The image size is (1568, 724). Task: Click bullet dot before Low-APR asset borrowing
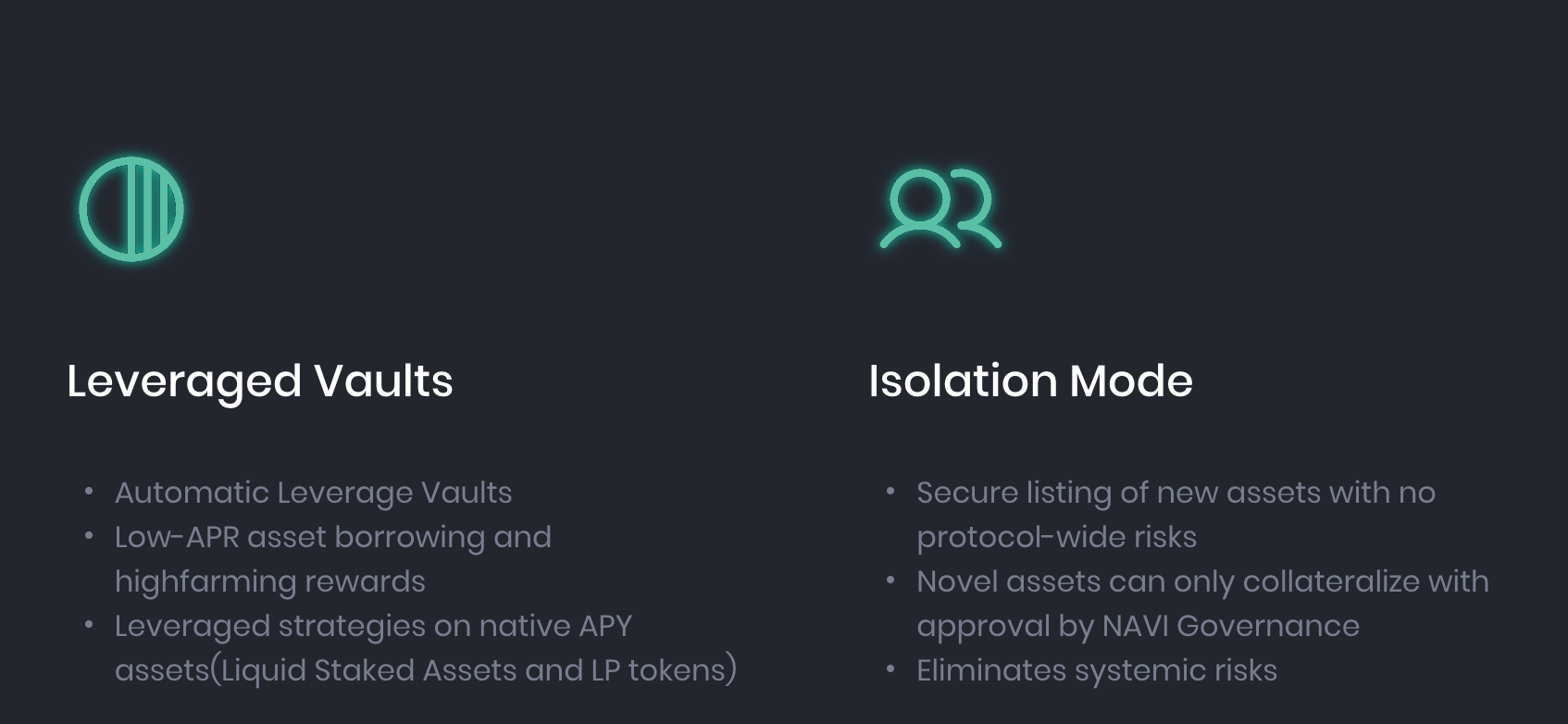(x=89, y=535)
